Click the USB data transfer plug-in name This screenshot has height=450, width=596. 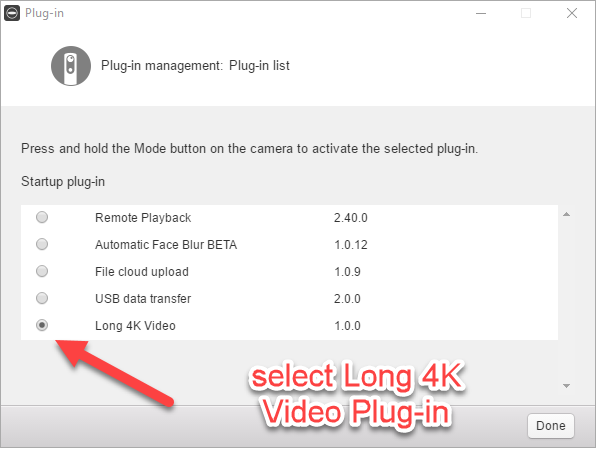click(x=143, y=299)
